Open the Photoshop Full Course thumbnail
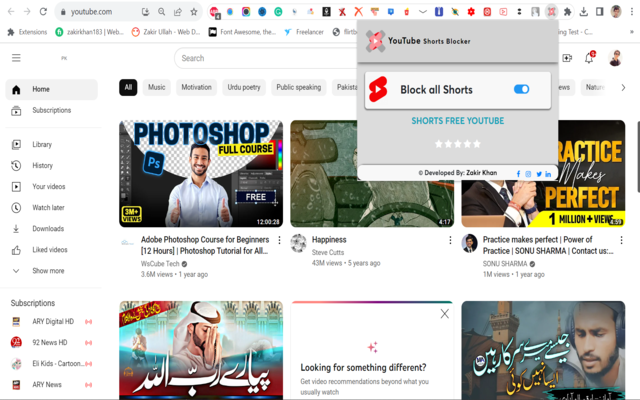This screenshot has width=640, height=400. tap(201, 173)
